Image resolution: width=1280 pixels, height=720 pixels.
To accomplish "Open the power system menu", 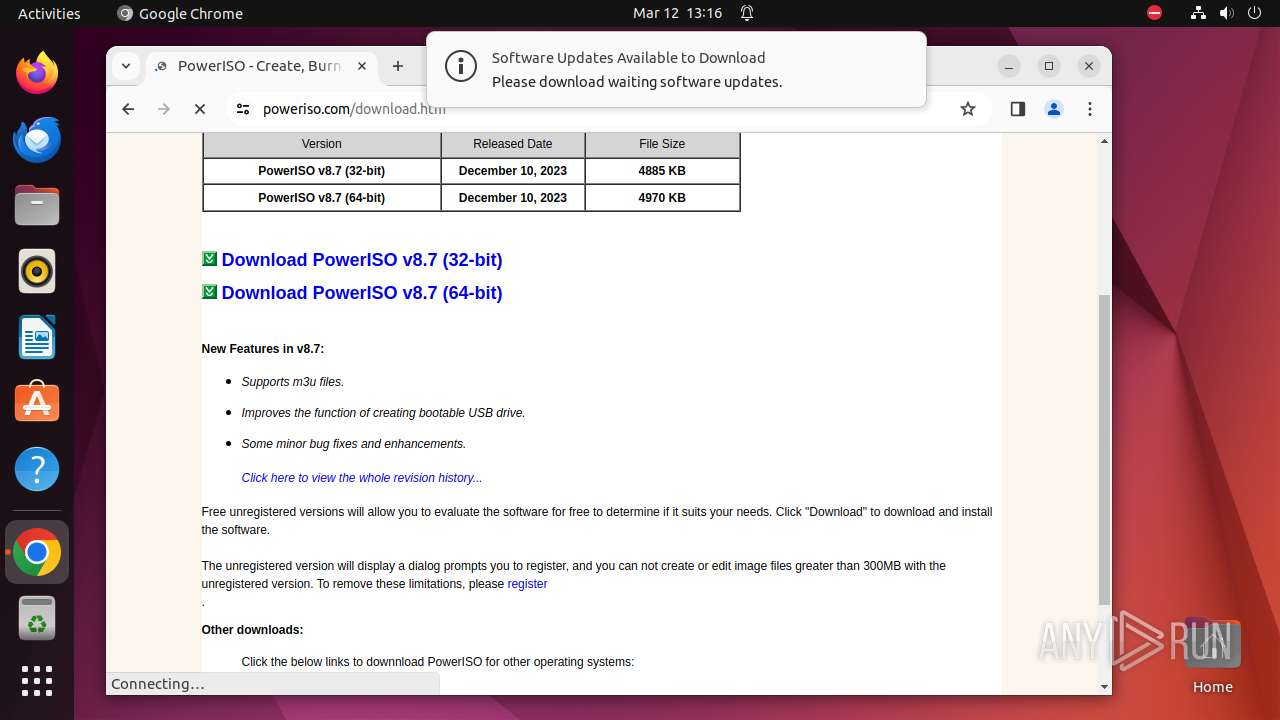I will pyautogui.click(x=1254, y=13).
